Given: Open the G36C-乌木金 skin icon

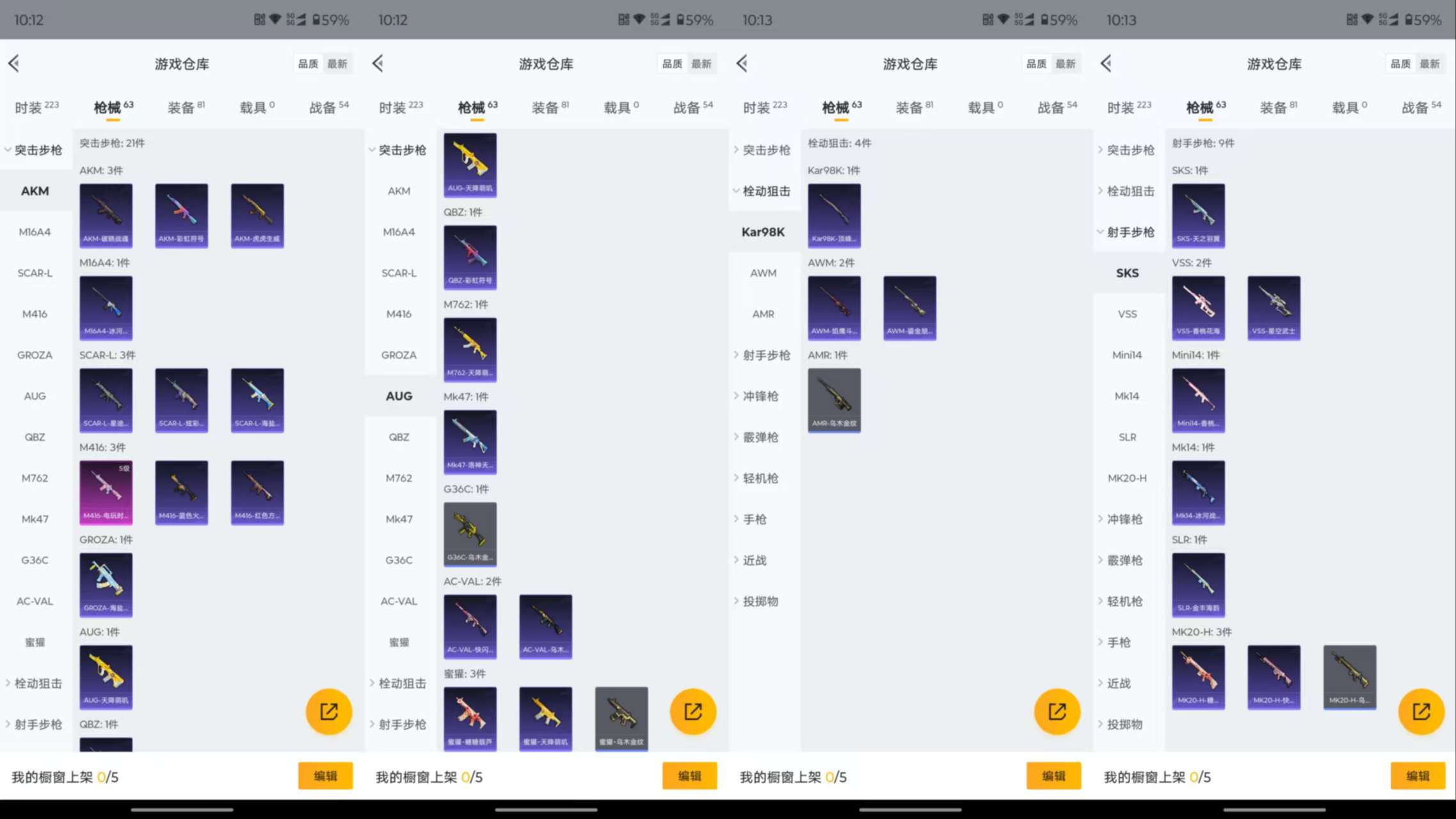Looking at the screenshot, I should pos(470,534).
